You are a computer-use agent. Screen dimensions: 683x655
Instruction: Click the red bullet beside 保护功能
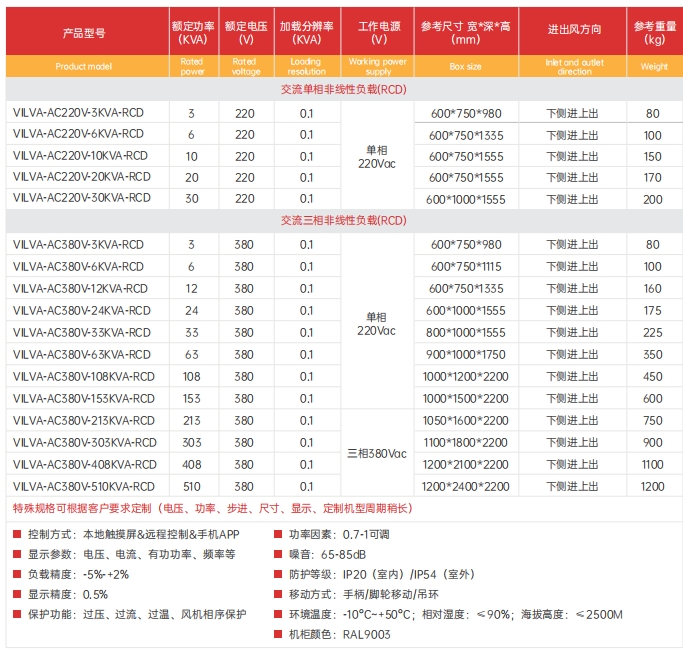pos(16,614)
